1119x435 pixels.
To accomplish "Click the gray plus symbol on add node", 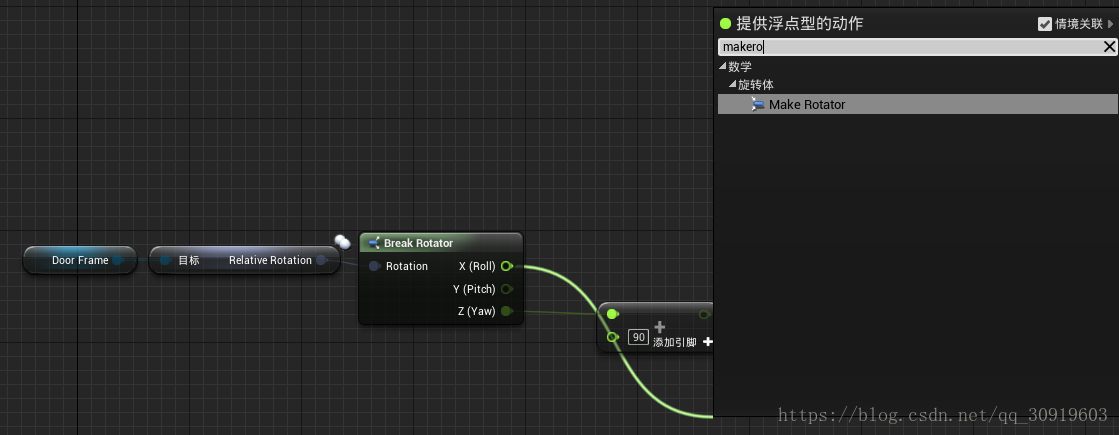I will coord(659,327).
